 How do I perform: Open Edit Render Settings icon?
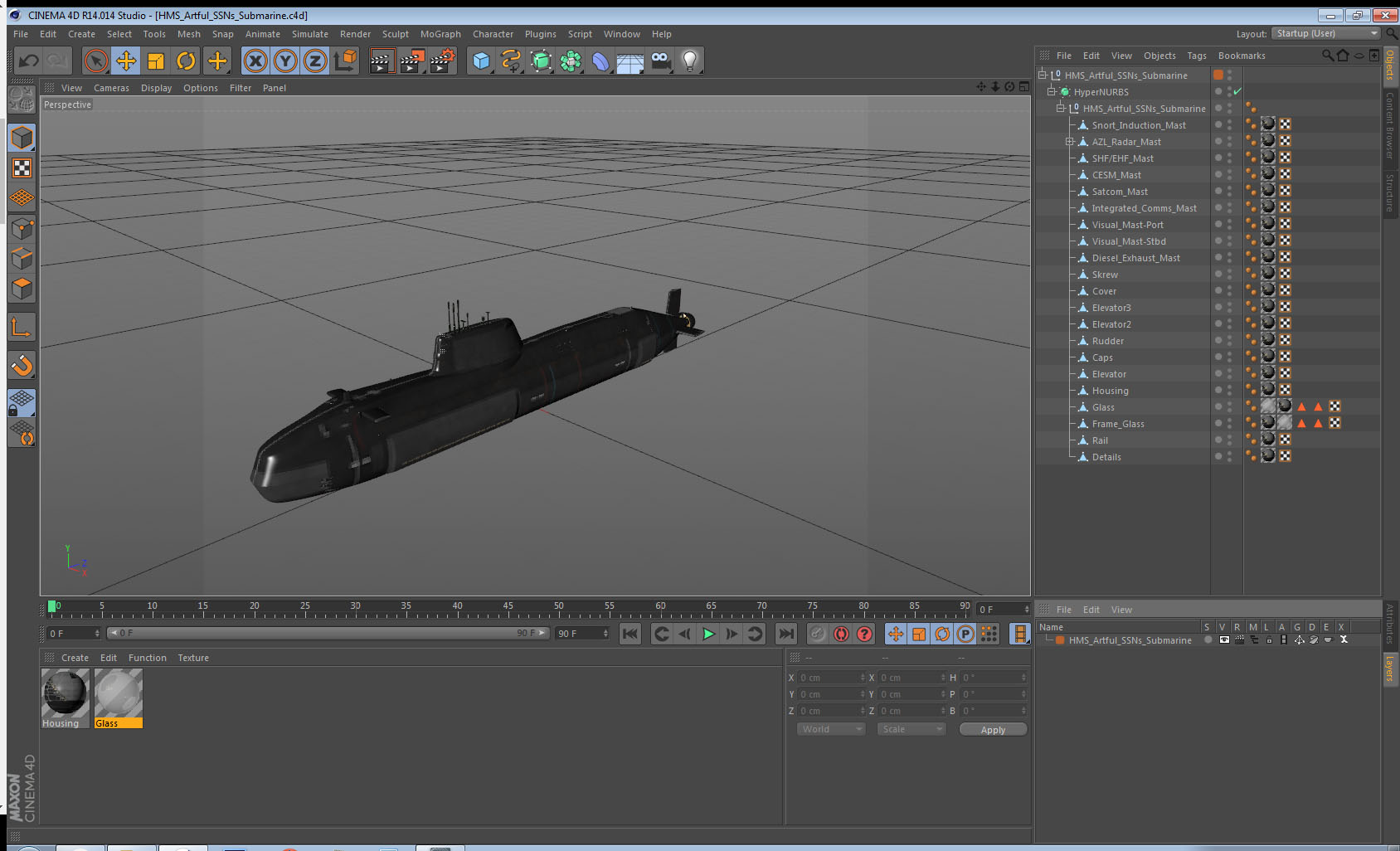[x=442, y=61]
